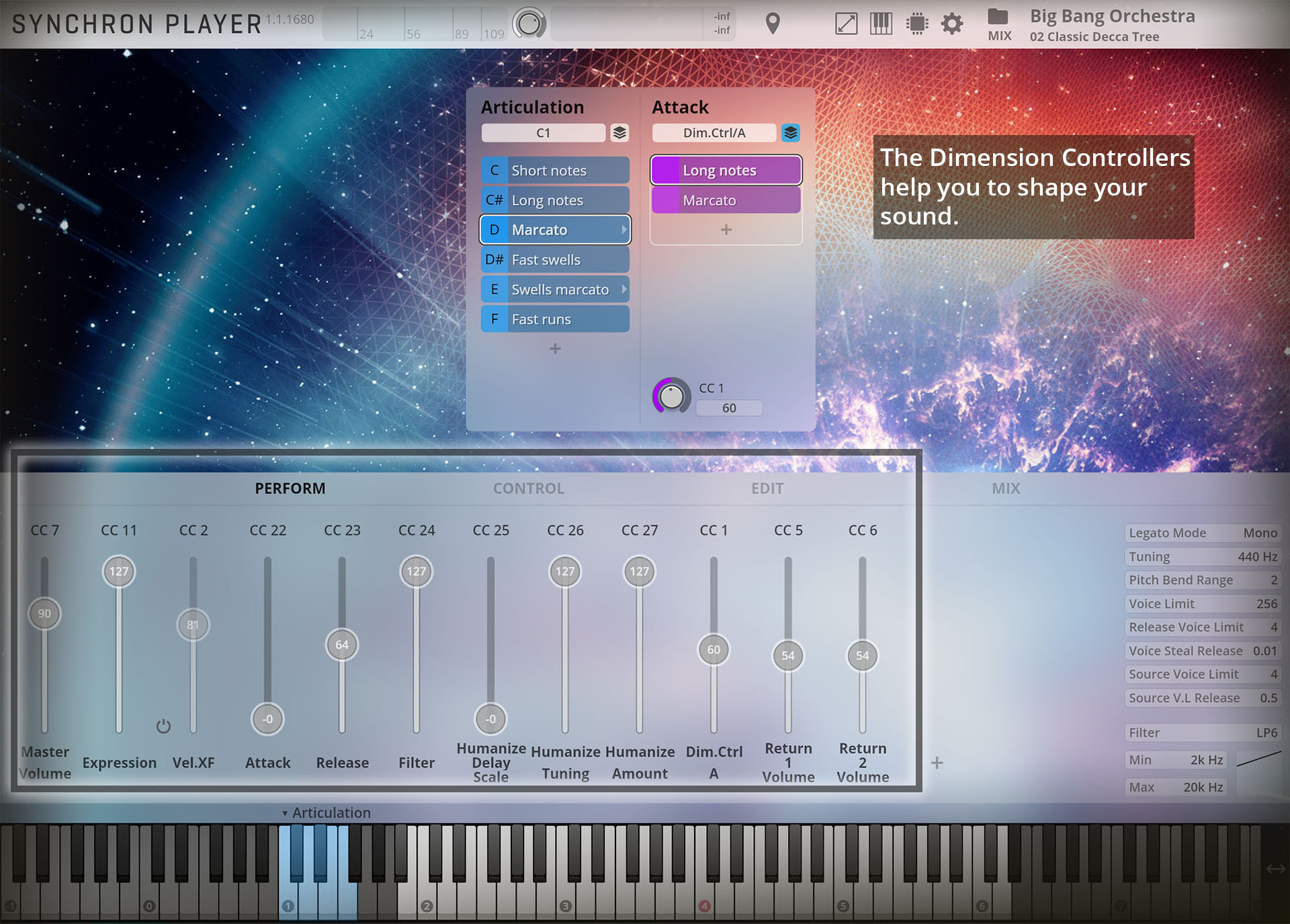Click filter Min 2k Hz field
1290x924 pixels.
pos(1176,760)
